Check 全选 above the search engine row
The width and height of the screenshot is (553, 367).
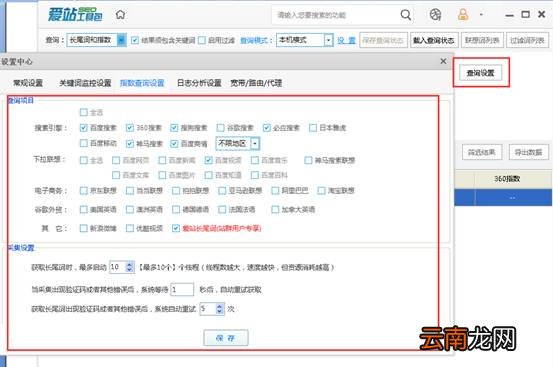coord(84,112)
